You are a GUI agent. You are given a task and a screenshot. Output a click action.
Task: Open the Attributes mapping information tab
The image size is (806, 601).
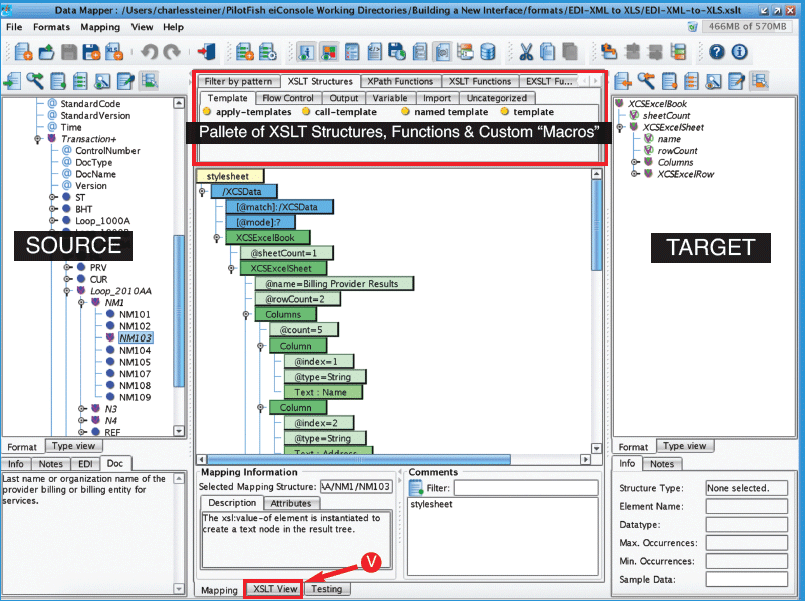pos(290,503)
